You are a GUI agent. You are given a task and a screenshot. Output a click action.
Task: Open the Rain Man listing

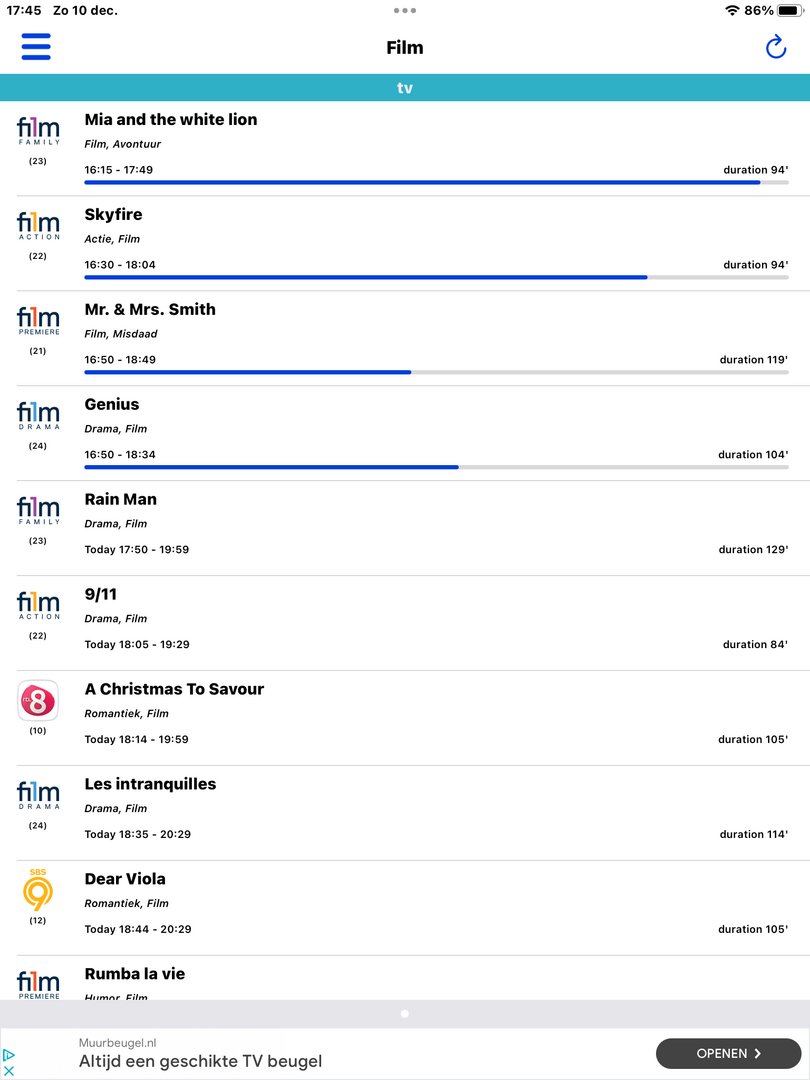pos(121,499)
